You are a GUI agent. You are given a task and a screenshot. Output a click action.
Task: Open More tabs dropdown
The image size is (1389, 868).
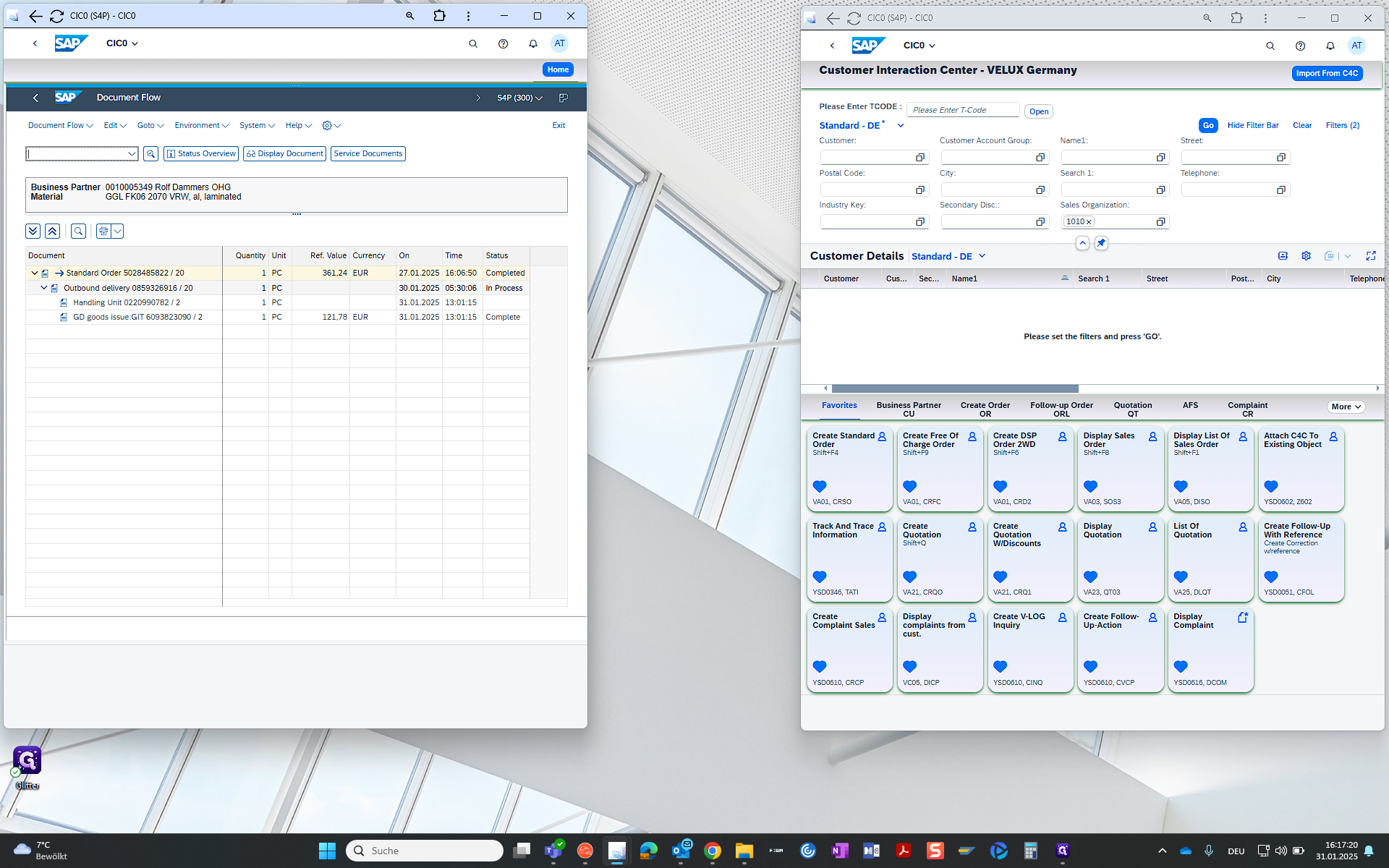click(1346, 407)
